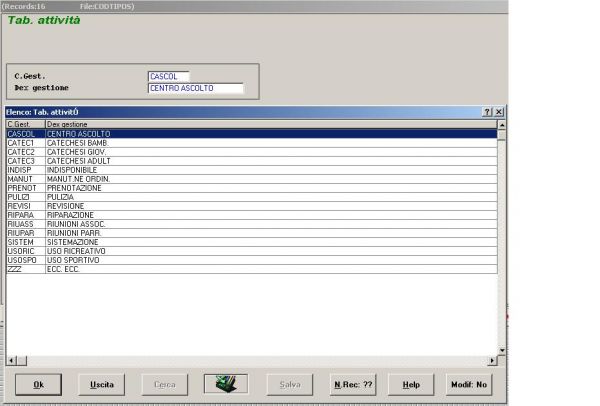
Task: Click the Des gestione field with CENTRO ASCOLTO
Action: pos(195,88)
